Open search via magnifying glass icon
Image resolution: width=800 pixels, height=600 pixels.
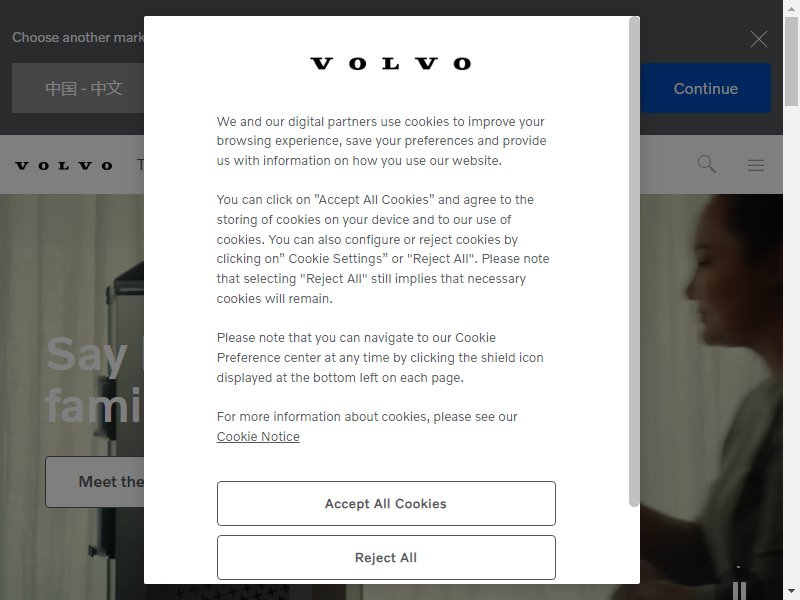(x=707, y=164)
